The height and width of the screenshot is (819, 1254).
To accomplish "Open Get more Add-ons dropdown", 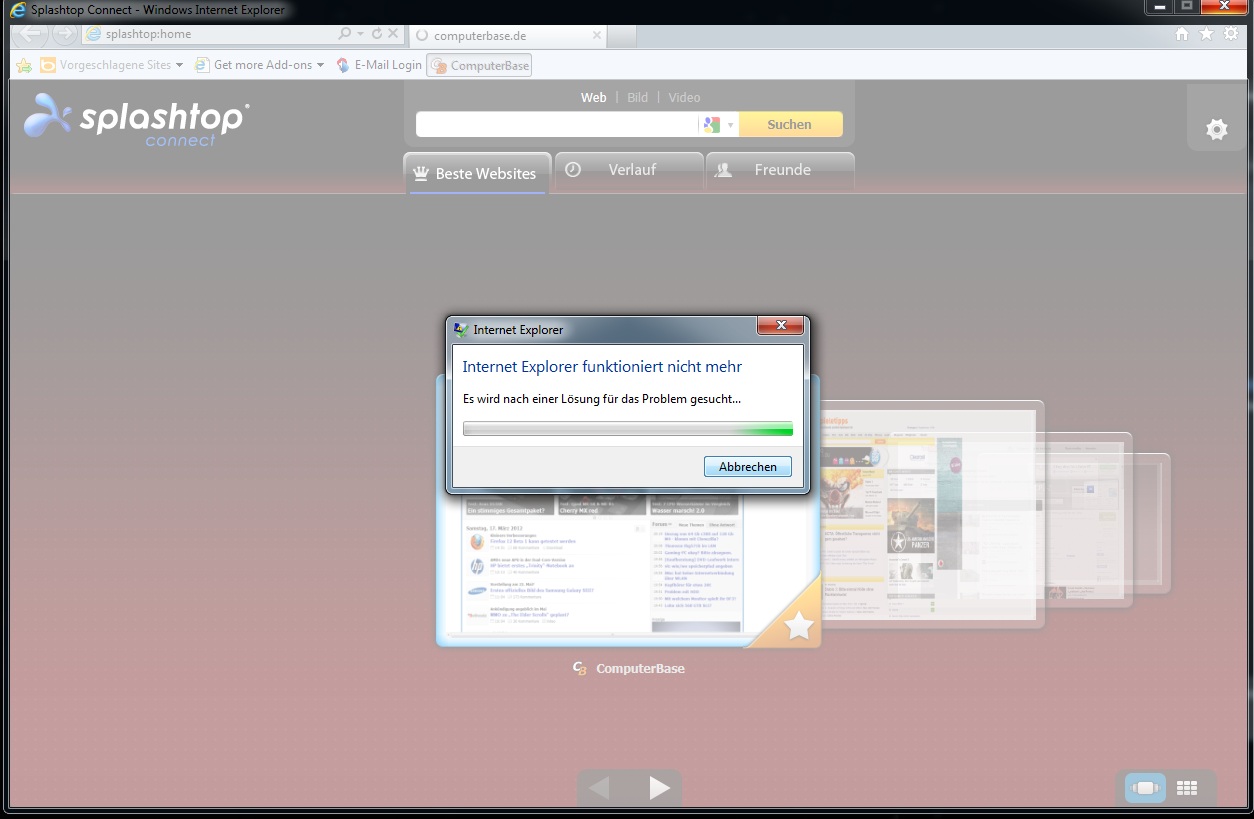I will coord(259,65).
